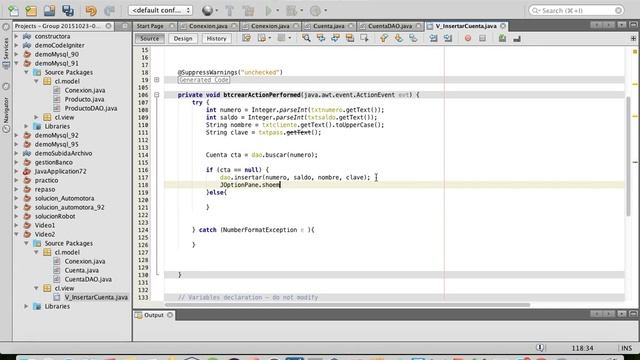Toggle the History view button
The height and width of the screenshot is (360, 640).
216,38
